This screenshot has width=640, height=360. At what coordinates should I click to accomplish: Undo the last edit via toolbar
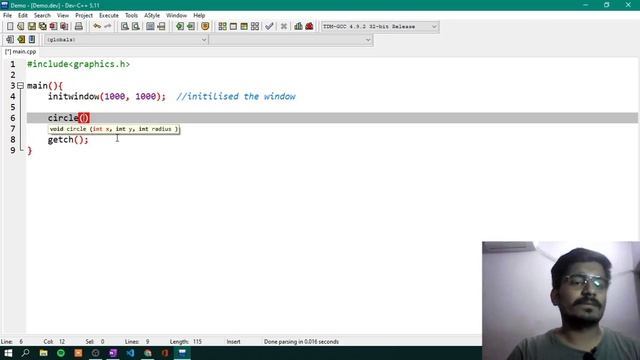pyautogui.click(x=97, y=27)
